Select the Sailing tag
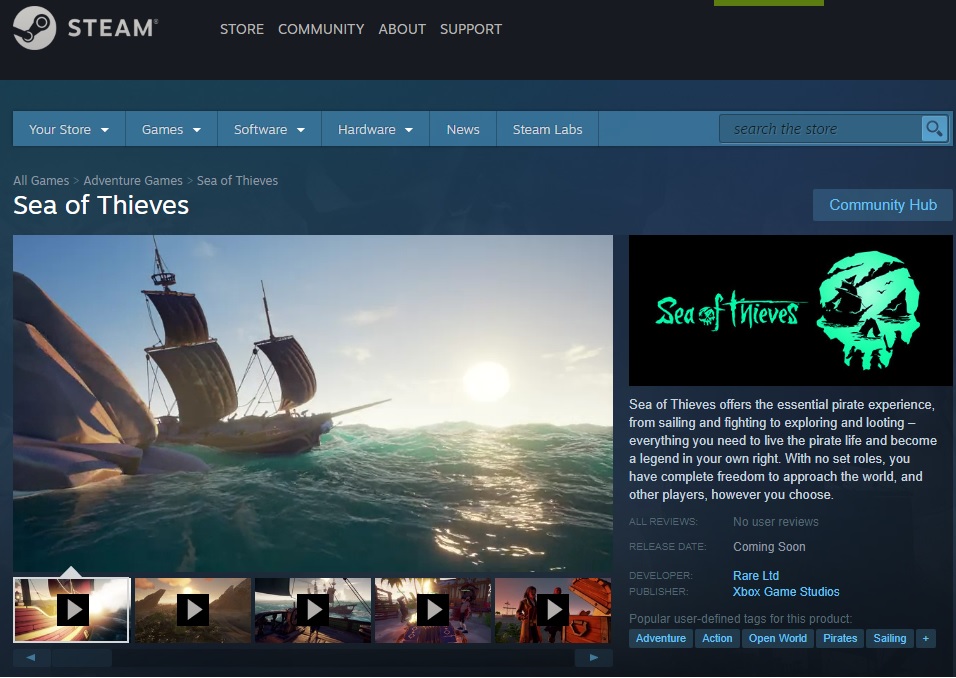956x678 pixels. tap(890, 638)
